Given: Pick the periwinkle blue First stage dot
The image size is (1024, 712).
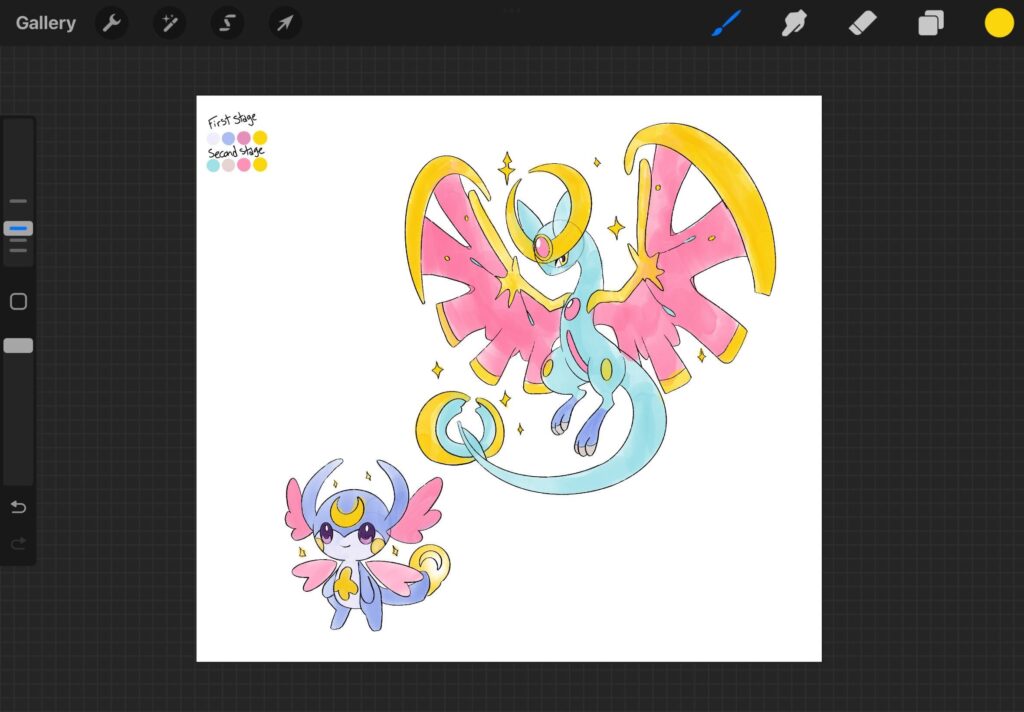Looking at the screenshot, I should pyautogui.click(x=228, y=138).
